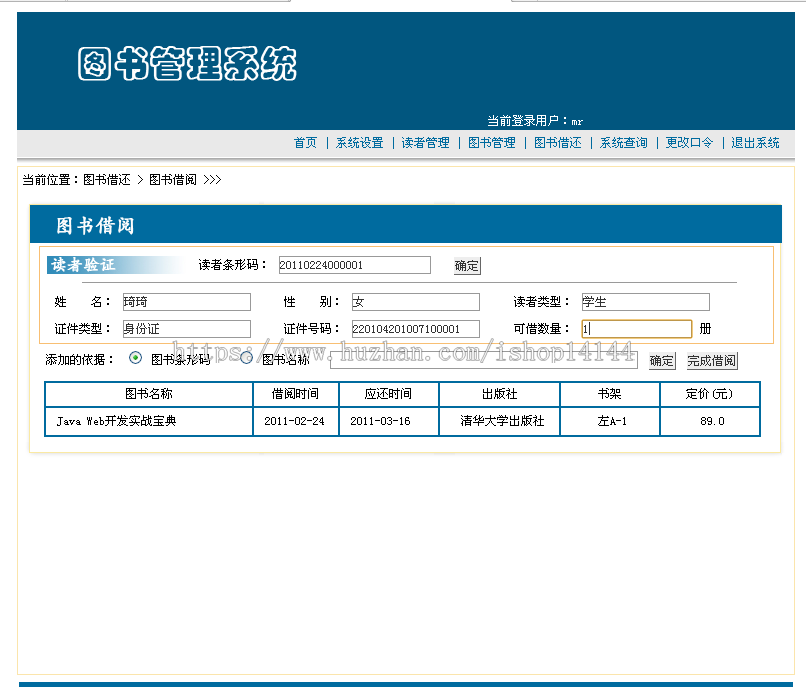The width and height of the screenshot is (806, 699).
Task: Click the 读者条形码 input field
Action: click(x=355, y=265)
